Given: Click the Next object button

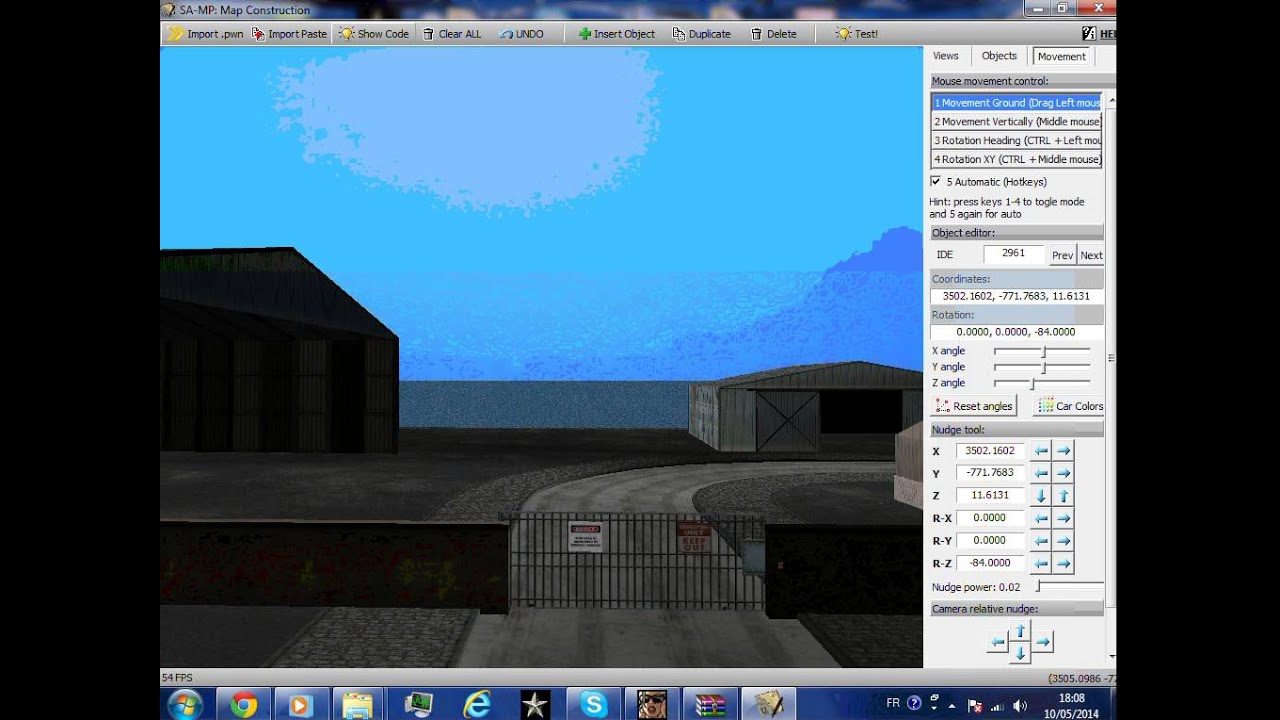Looking at the screenshot, I should tap(1091, 255).
